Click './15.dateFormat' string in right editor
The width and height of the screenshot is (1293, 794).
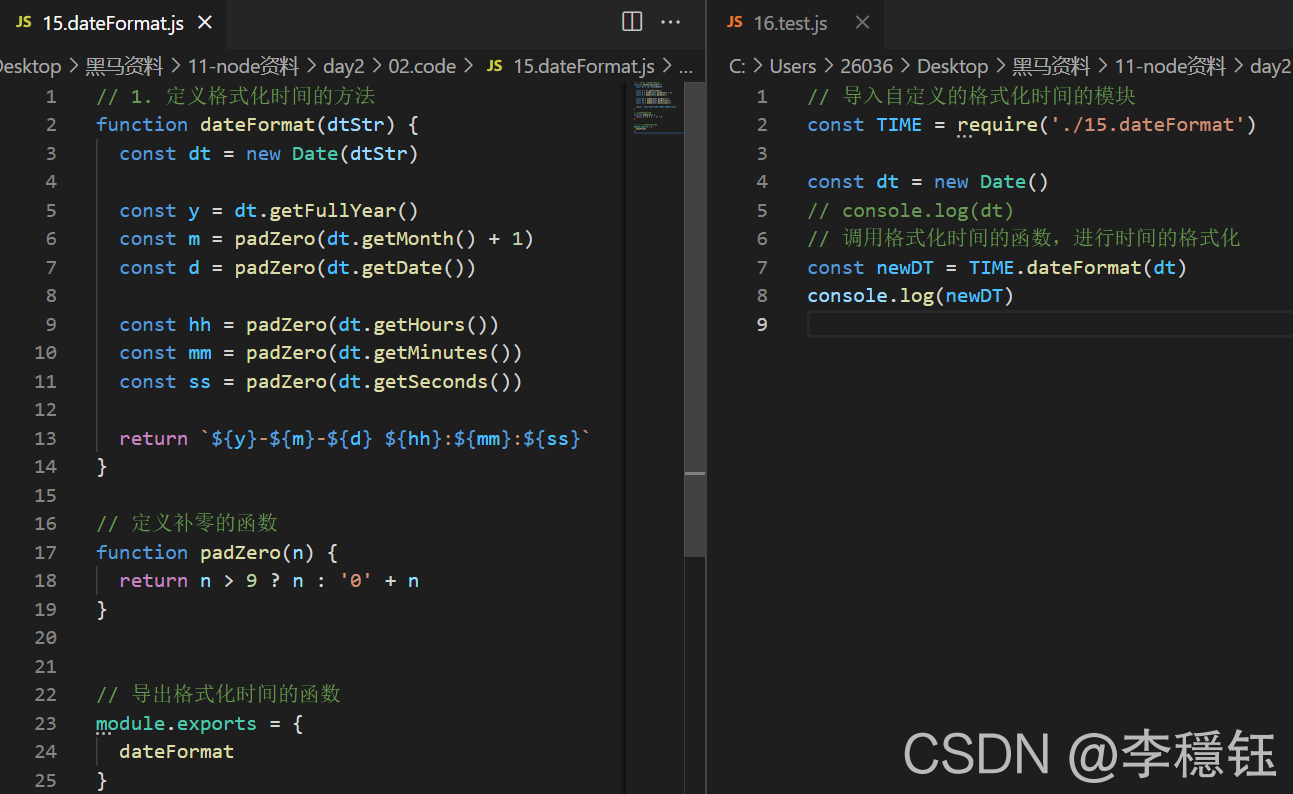[x=1147, y=124]
